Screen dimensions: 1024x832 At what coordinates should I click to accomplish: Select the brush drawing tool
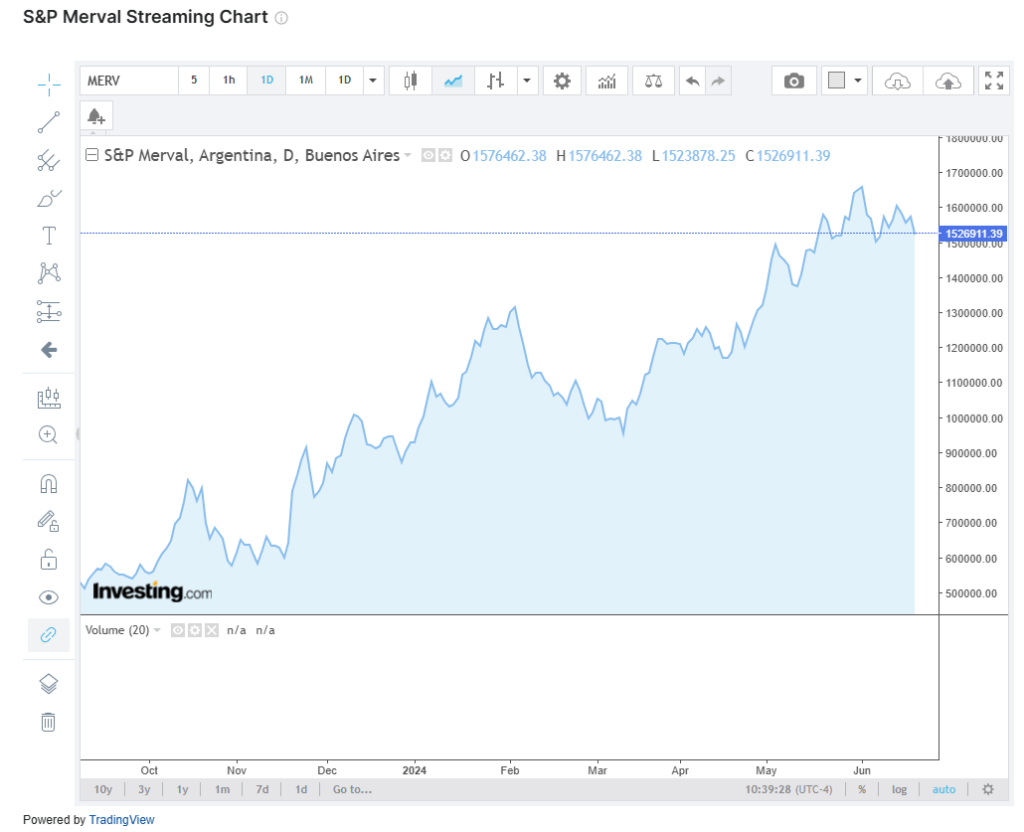coord(49,198)
